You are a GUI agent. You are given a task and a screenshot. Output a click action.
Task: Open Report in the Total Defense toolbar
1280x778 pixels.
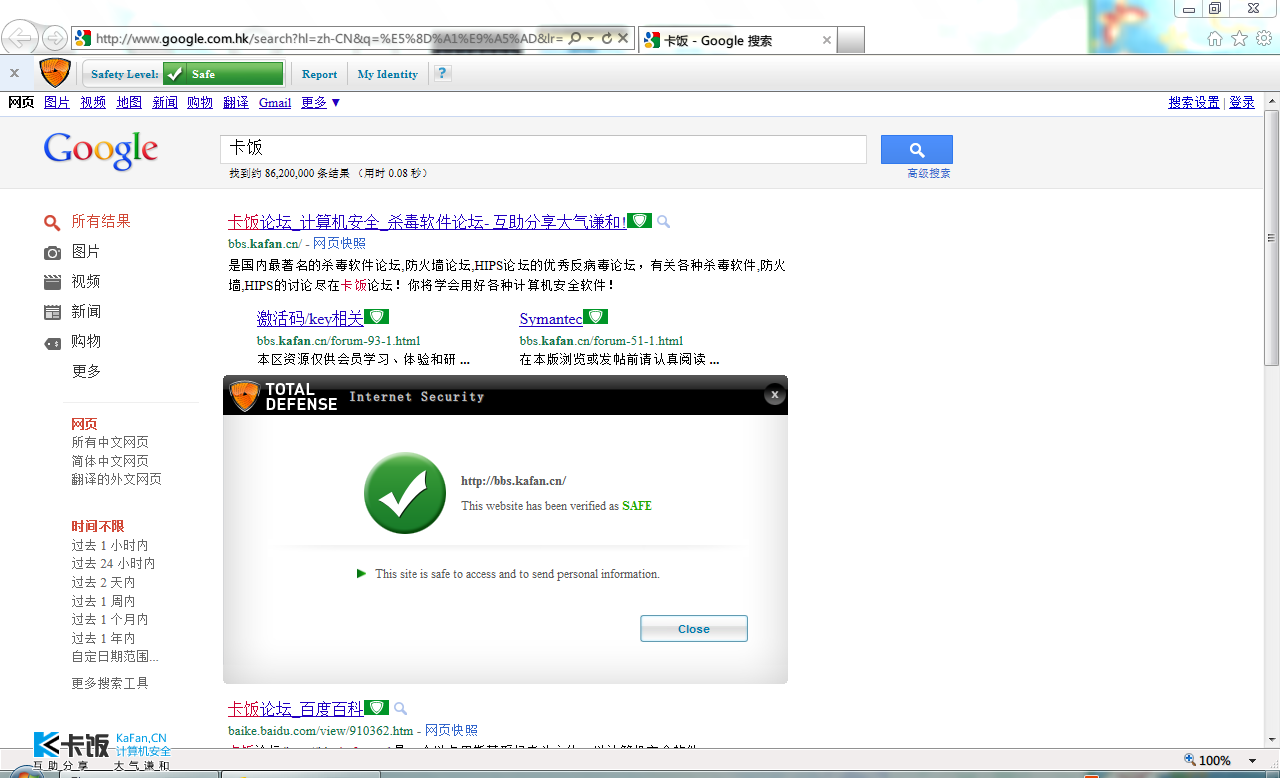coord(319,74)
